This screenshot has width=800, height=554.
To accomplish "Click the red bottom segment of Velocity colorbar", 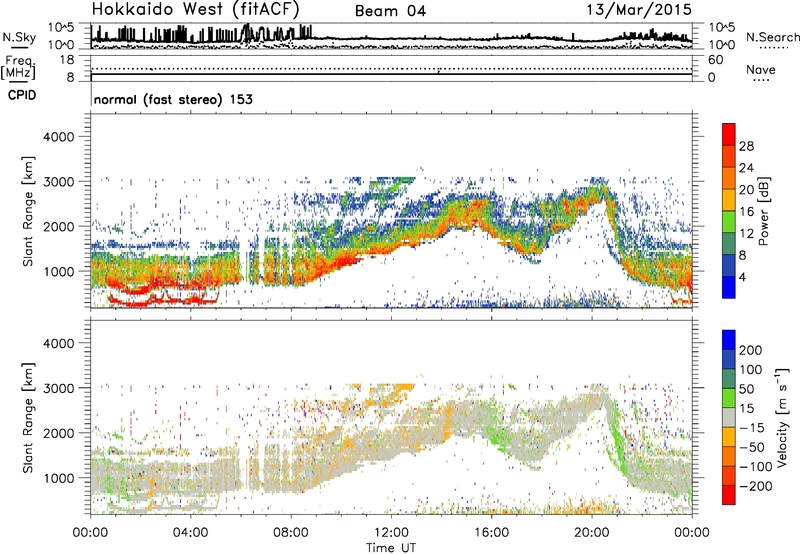I will (x=729, y=495).
